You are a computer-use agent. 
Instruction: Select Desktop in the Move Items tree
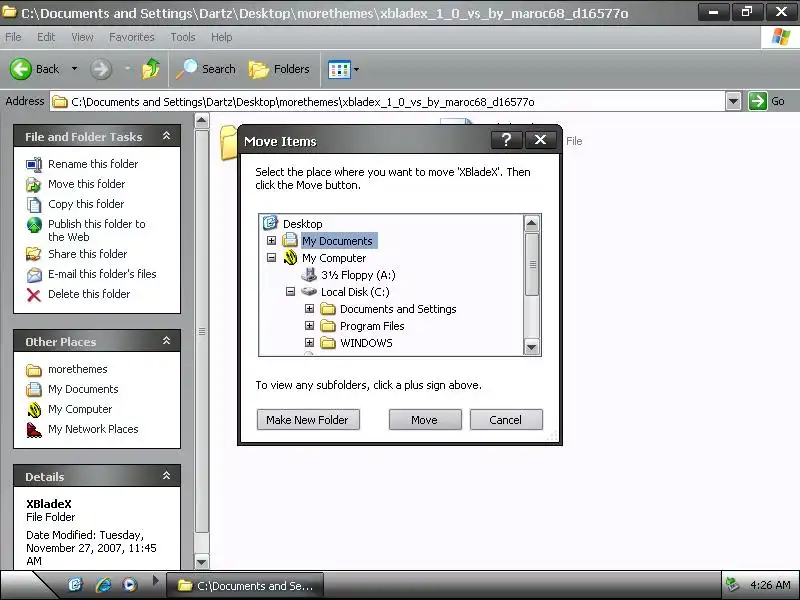tap(303, 224)
